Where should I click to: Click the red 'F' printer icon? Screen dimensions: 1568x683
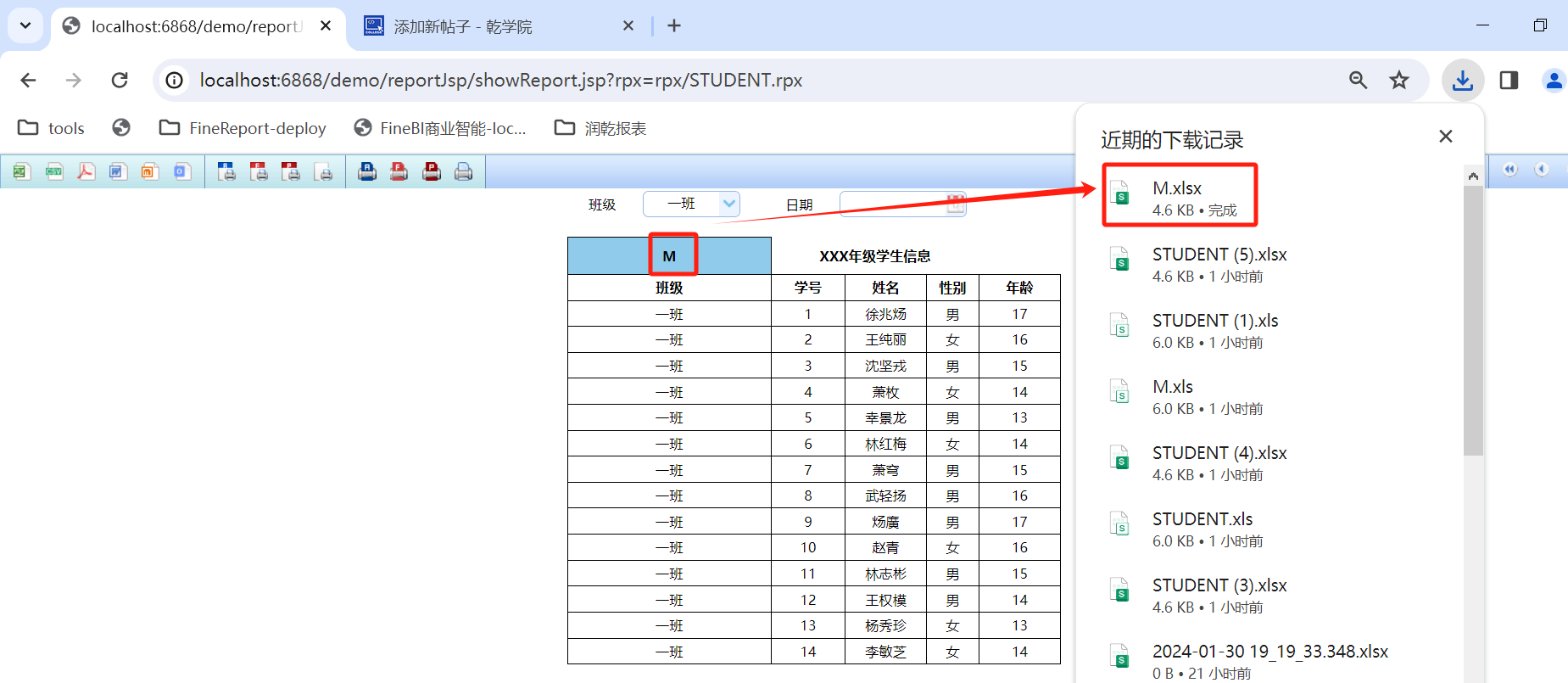tap(399, 172)
